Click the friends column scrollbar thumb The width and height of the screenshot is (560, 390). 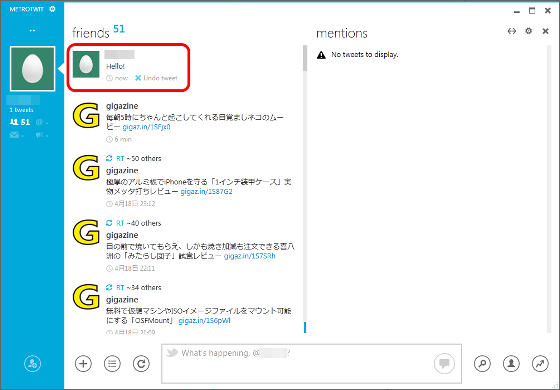(x=305, y=58)
